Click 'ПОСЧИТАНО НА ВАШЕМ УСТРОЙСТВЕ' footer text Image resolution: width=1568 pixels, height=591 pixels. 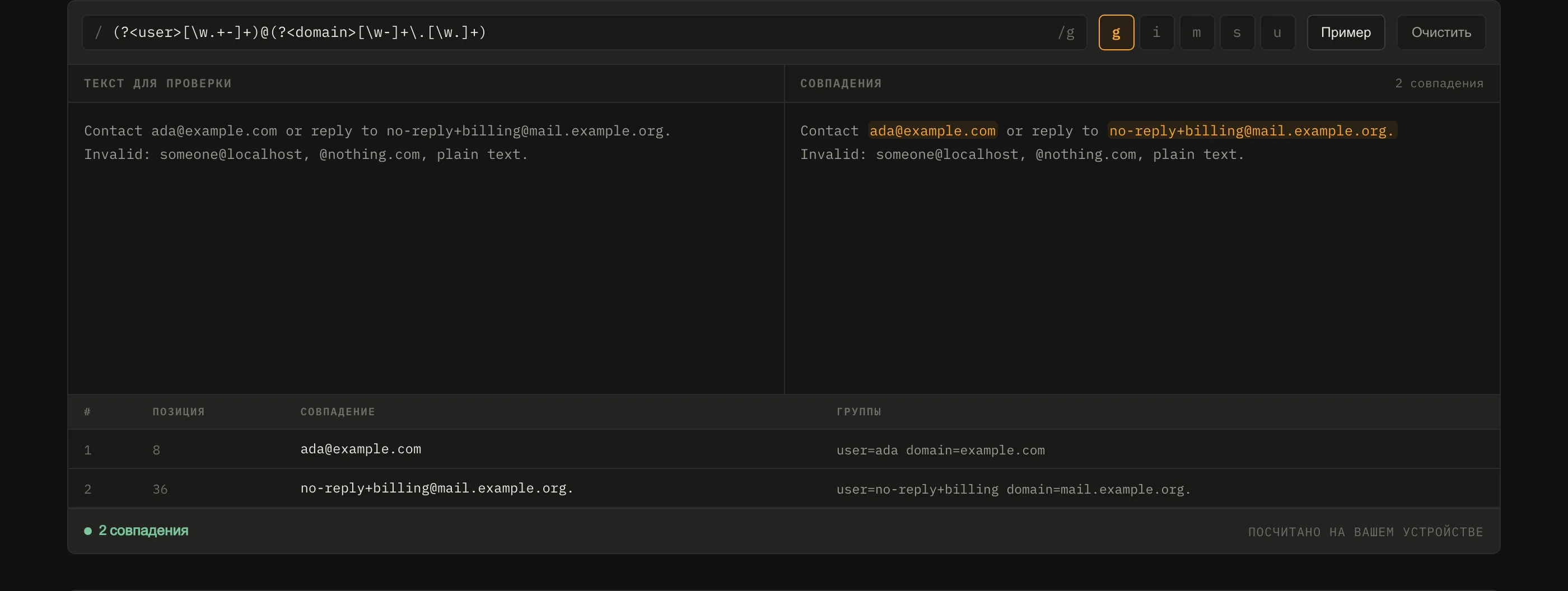(1365, 532)
